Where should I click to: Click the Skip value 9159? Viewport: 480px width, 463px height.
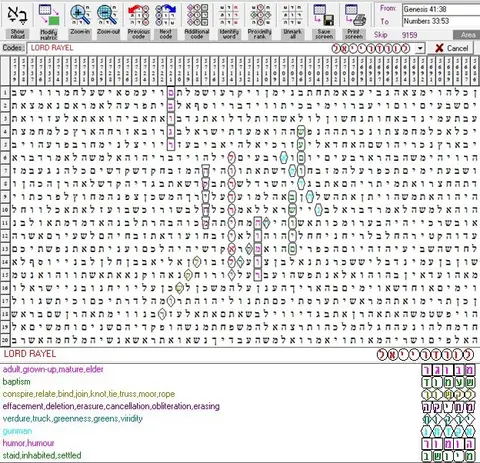409,35
